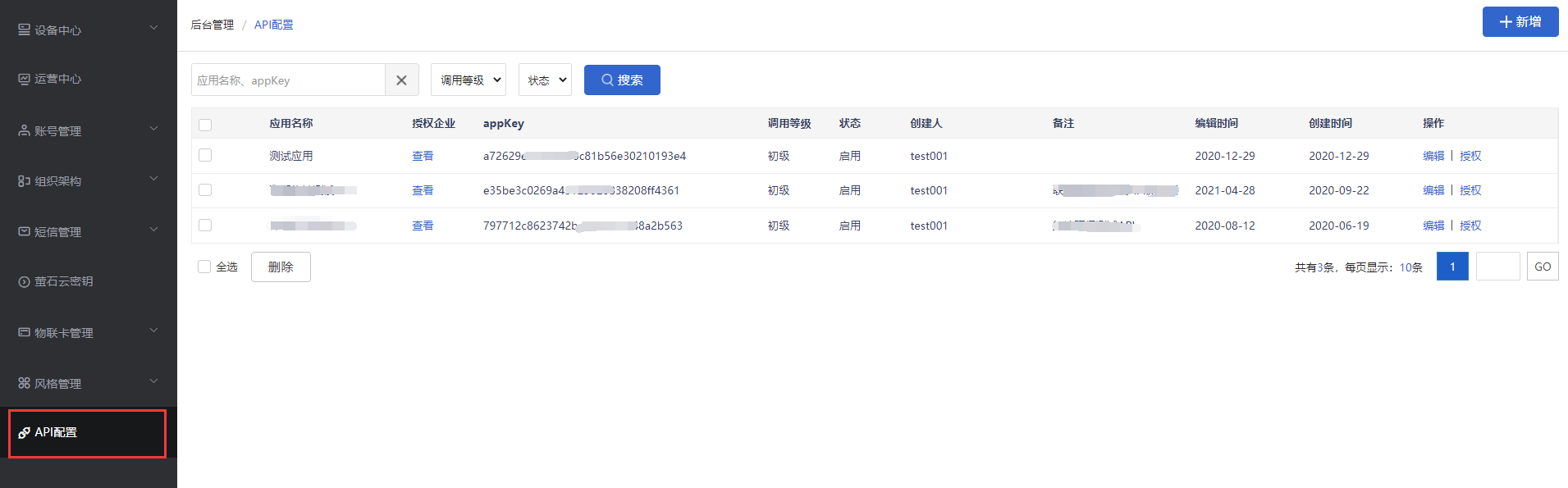
Task: Open 账号管理 menu label
Action: pos(57,131)
